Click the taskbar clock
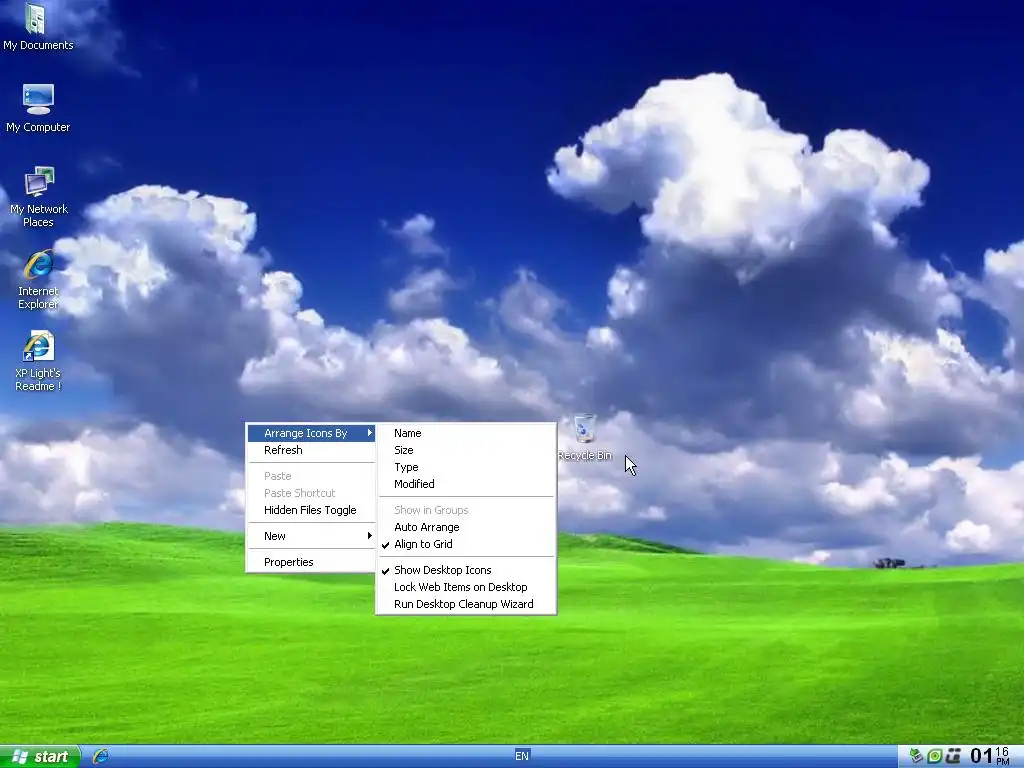The height and width of the screenshot is (768, 1024). pos(990,756)
